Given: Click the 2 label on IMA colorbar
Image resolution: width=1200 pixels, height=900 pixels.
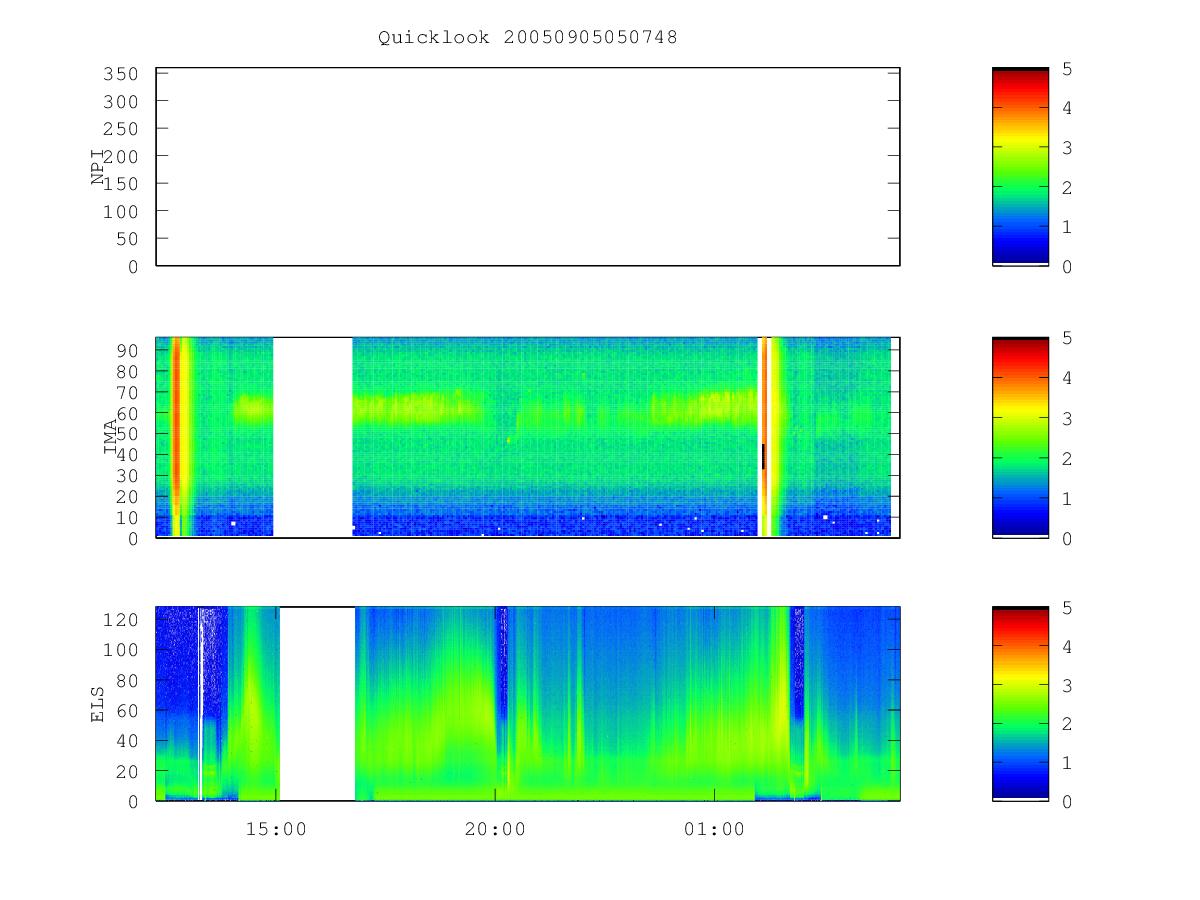Looking at the screenshot, I should tap(1067, 458).
